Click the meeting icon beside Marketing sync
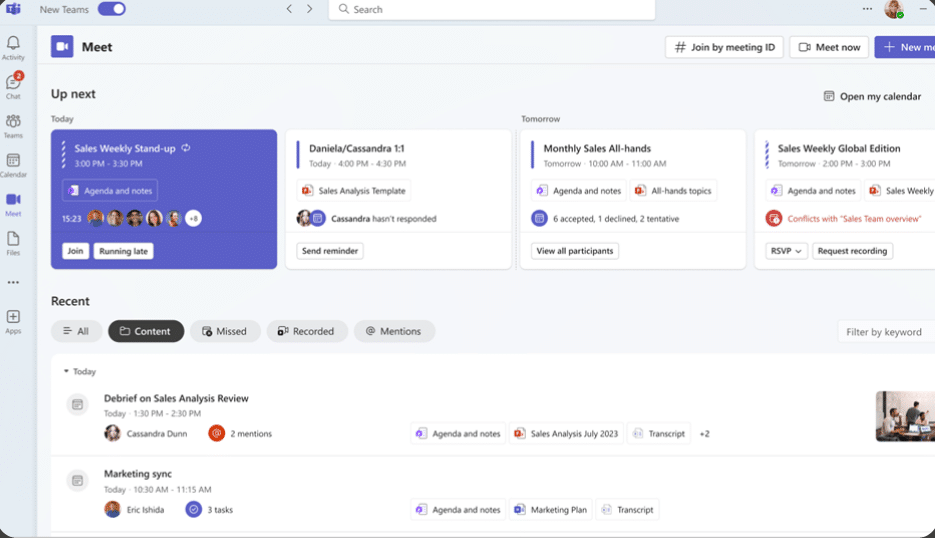The height and width of the screenshot is (538, 935). (x=77, y=480)
